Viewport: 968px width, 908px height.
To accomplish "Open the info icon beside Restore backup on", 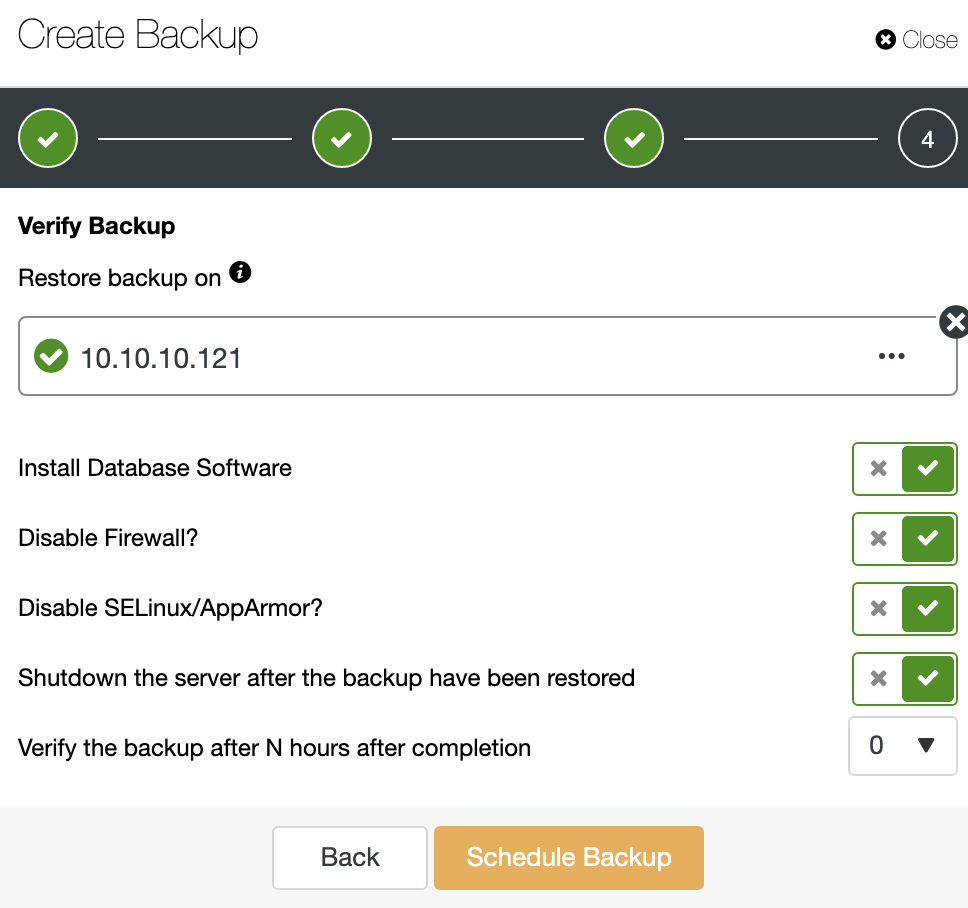I will [x=240, y=272].
